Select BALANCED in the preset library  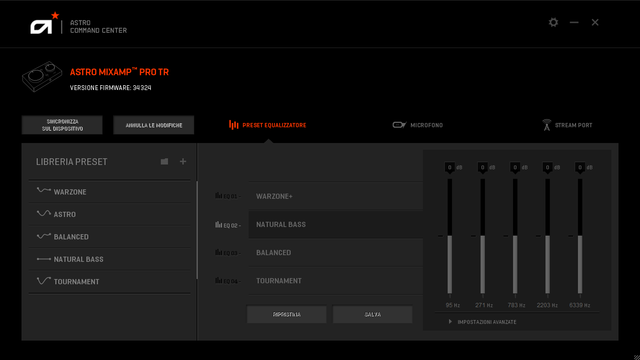pyautogui.click(x=109, y=236)
